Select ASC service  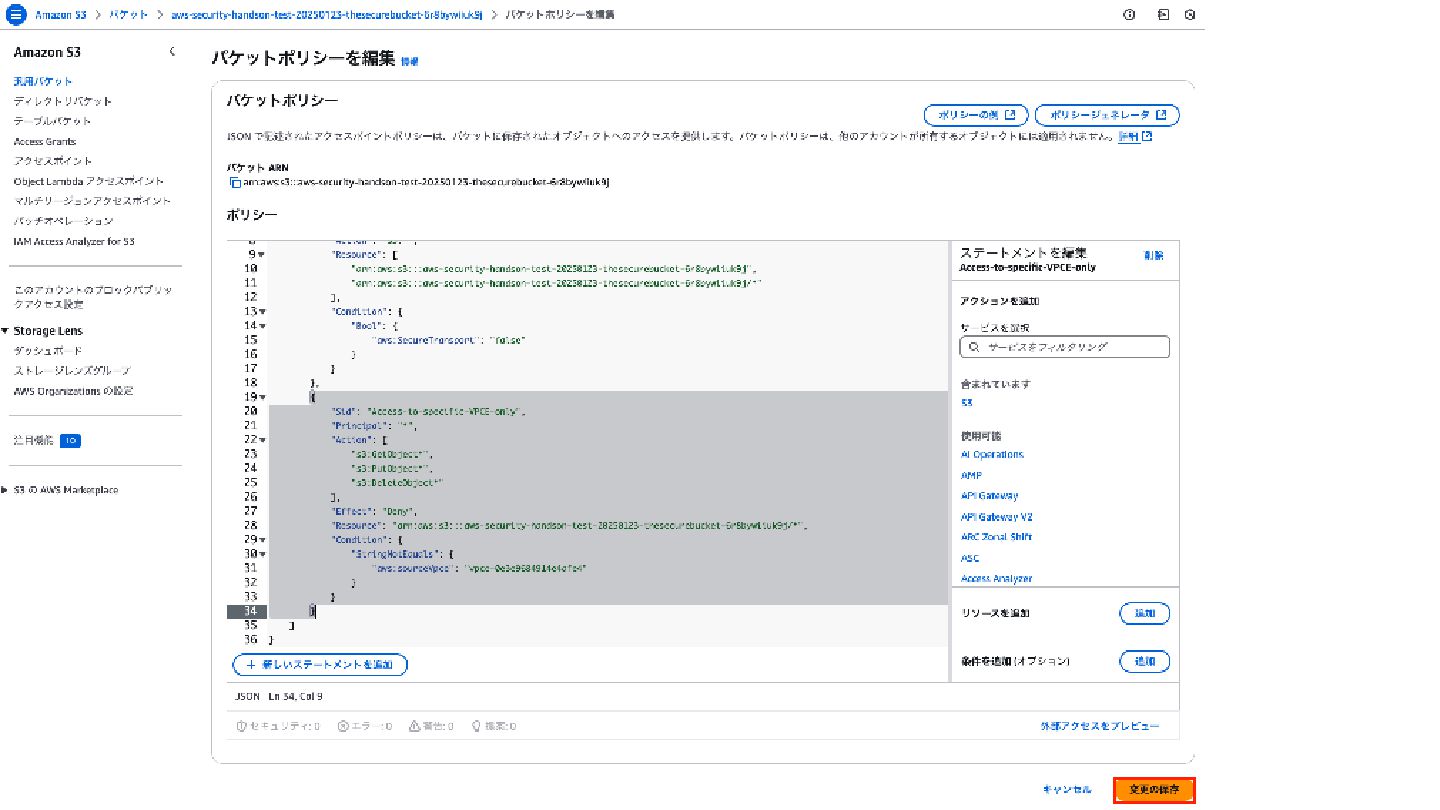pos(970,558)
